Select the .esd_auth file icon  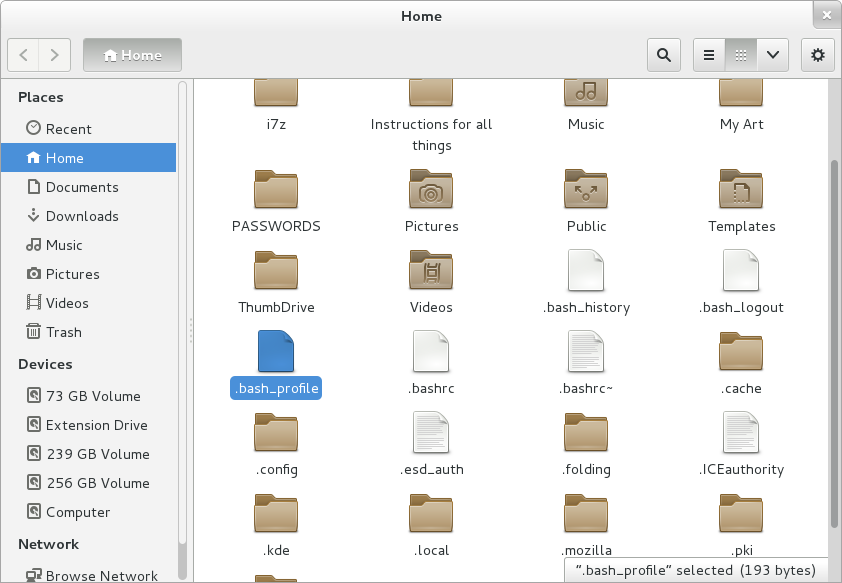point(431,432)
